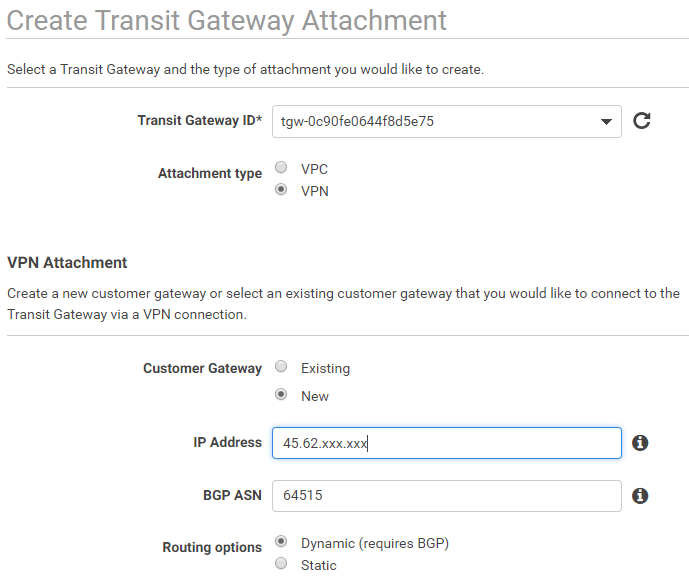Select Dynamic (requires BGP) routing
689x581 pixels.
[282, 542]
